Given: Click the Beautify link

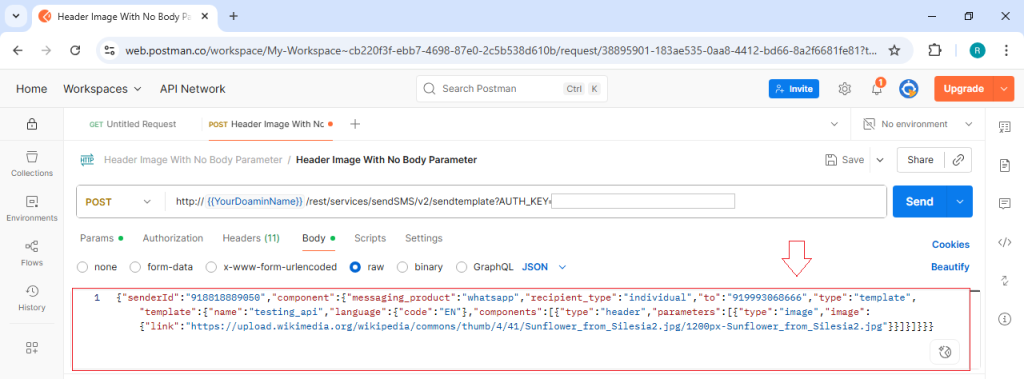Looking at the screenshot, I should click(950, 267).
